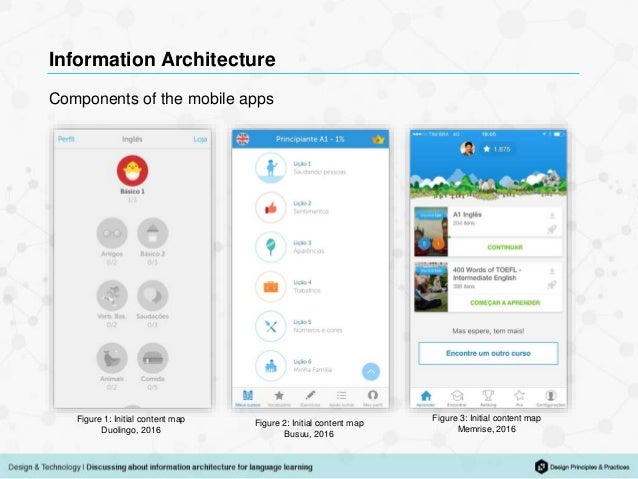Select the Configurações profile tab in Memrise
This screenshot has width=638, height=479.
551,398
